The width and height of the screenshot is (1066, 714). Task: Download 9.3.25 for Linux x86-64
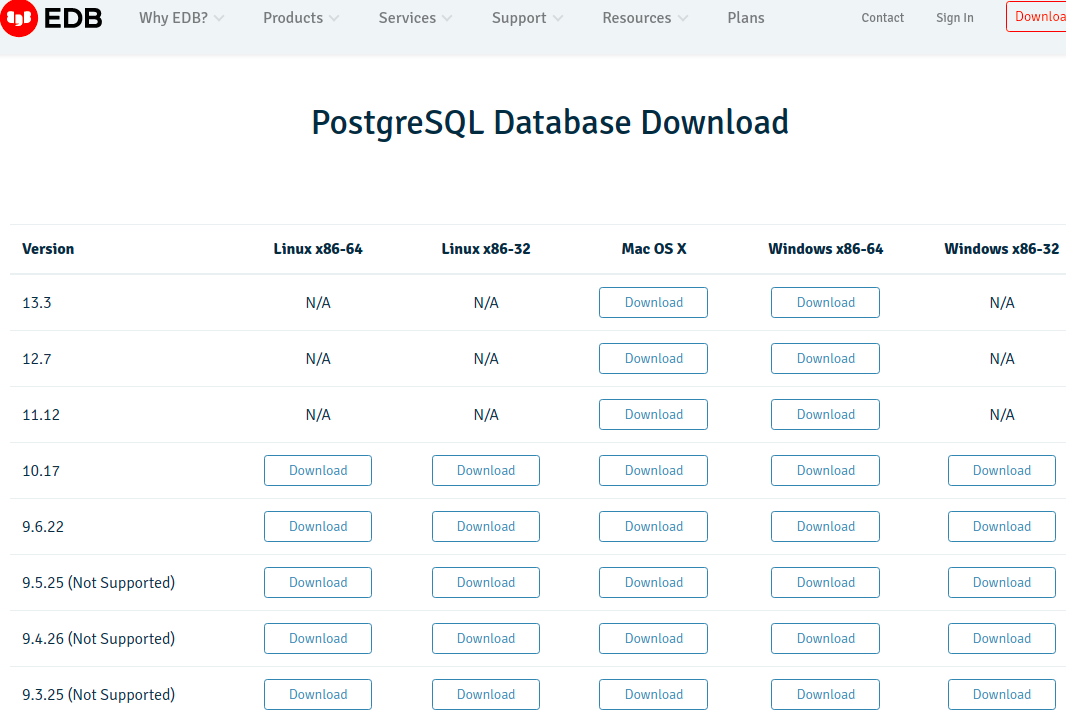pos(318,694)
